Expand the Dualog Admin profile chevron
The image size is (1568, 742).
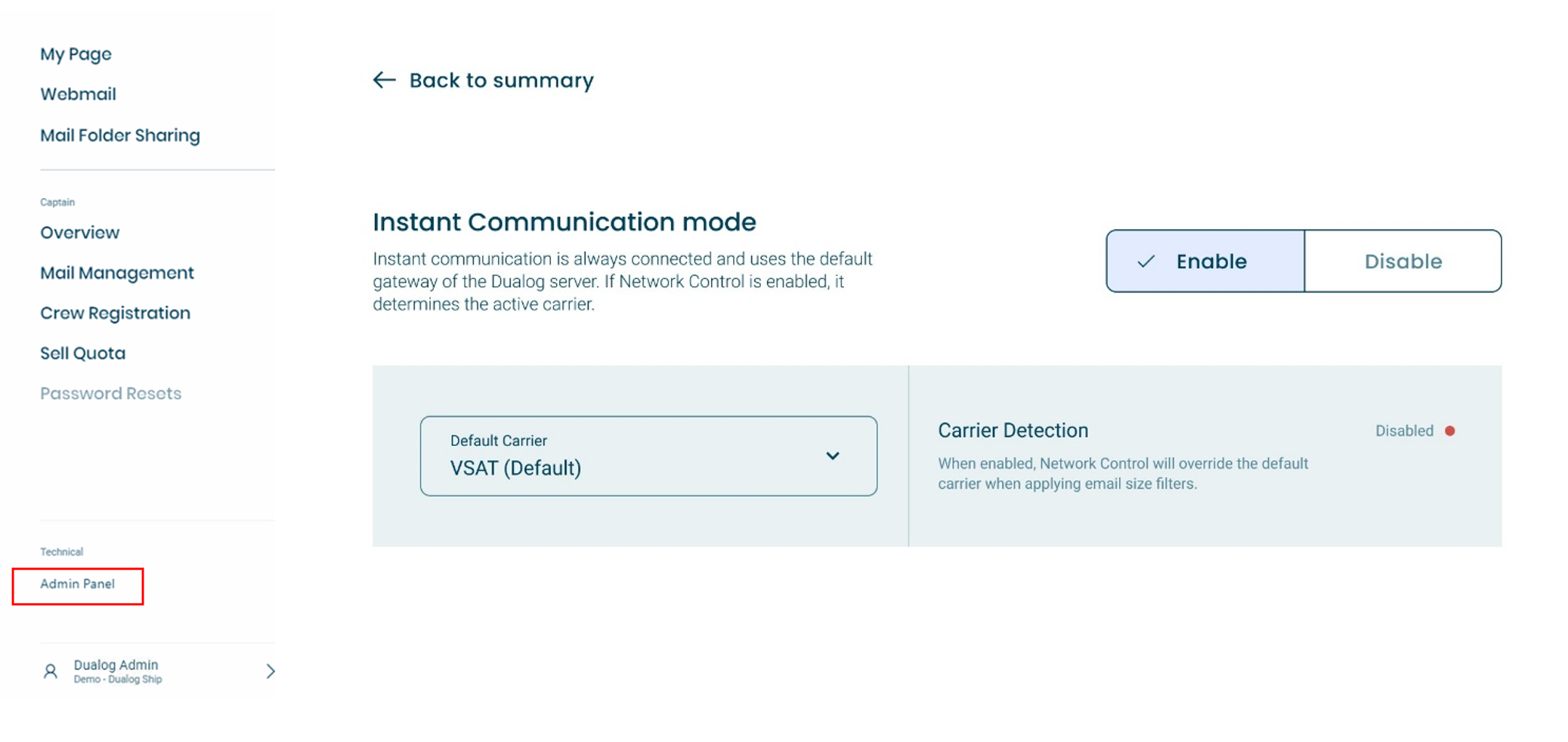click(x=271, y=671)
